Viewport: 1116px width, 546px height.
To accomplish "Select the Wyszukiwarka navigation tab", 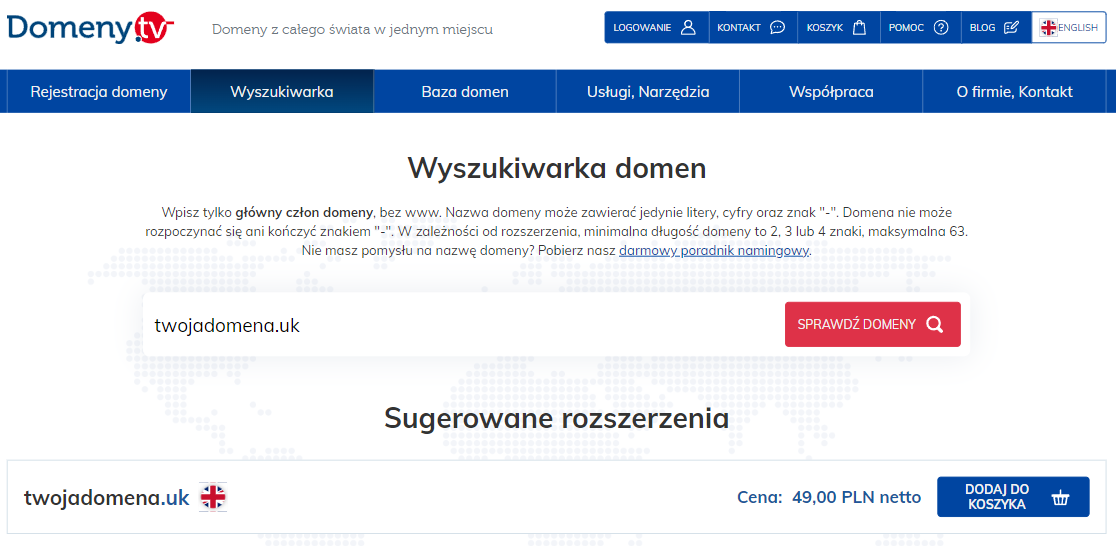I will tap(282, 92).
